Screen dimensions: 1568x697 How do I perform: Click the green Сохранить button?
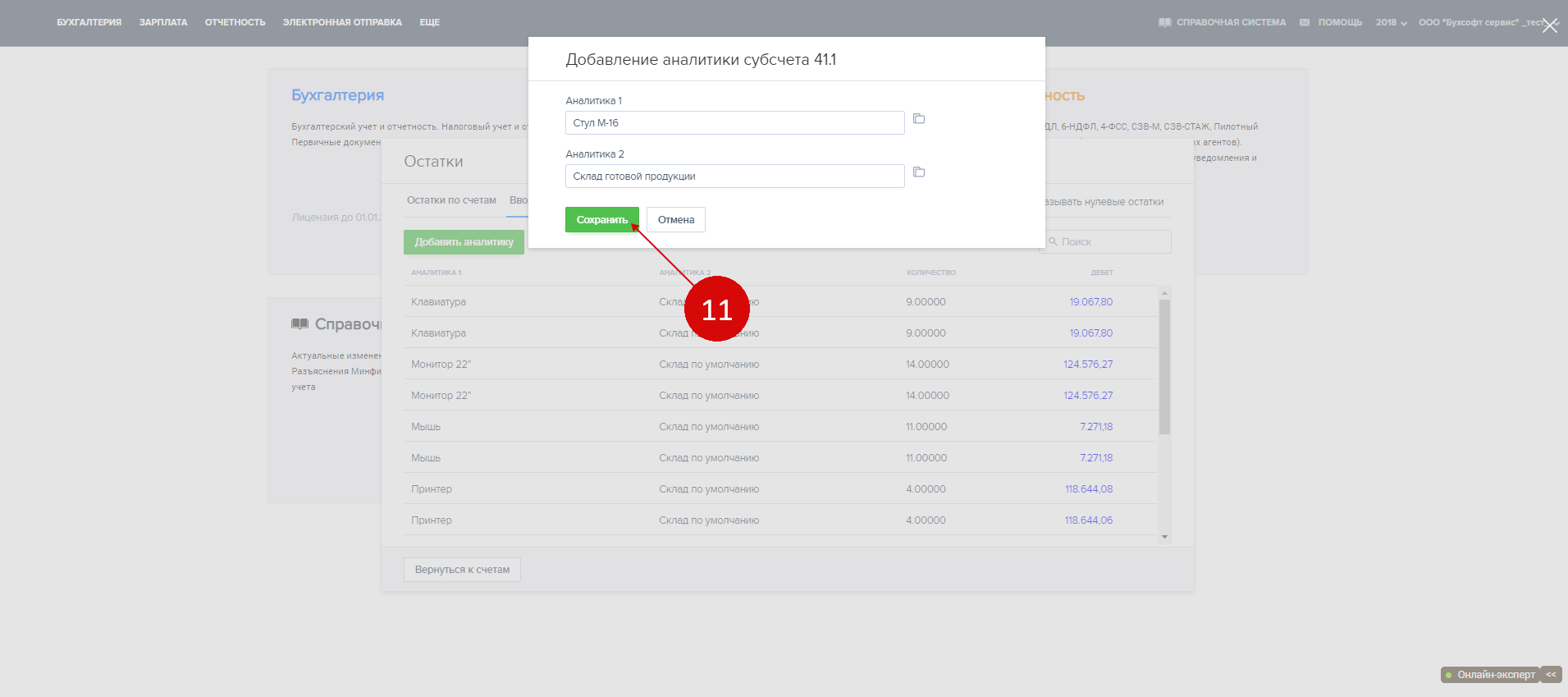602,219
